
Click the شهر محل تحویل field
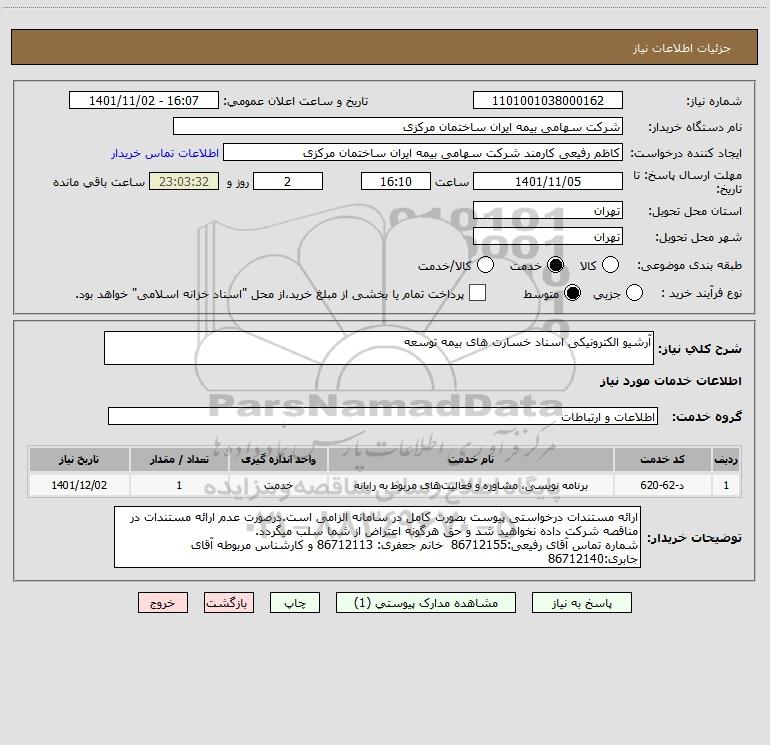[x=548, y=237]
